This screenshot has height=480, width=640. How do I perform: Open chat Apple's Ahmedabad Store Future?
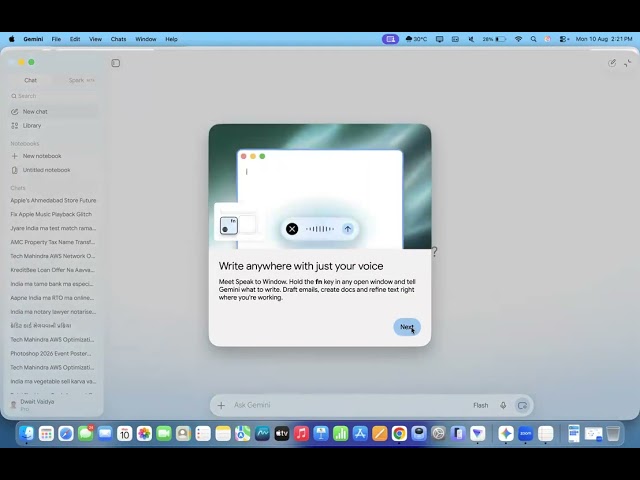[x=53, y=200]
